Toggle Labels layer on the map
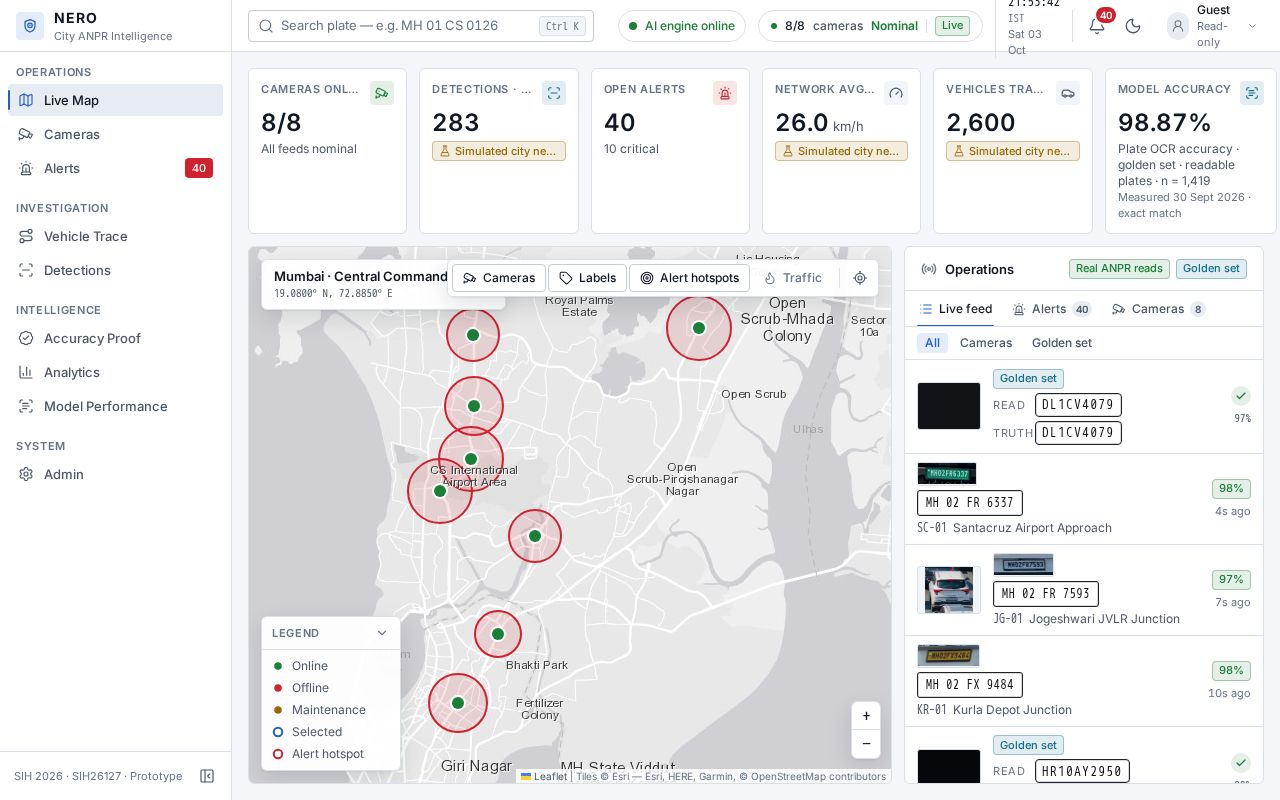 point(587,278)
